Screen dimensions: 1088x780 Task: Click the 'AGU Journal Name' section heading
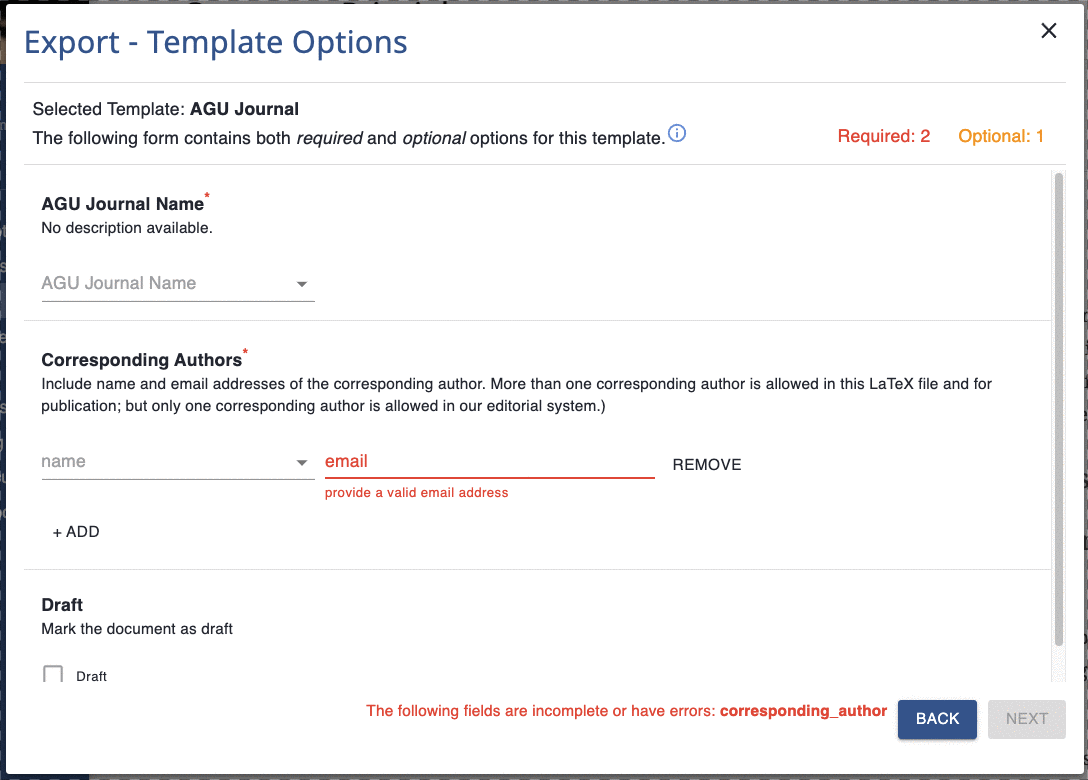(123, 203)
